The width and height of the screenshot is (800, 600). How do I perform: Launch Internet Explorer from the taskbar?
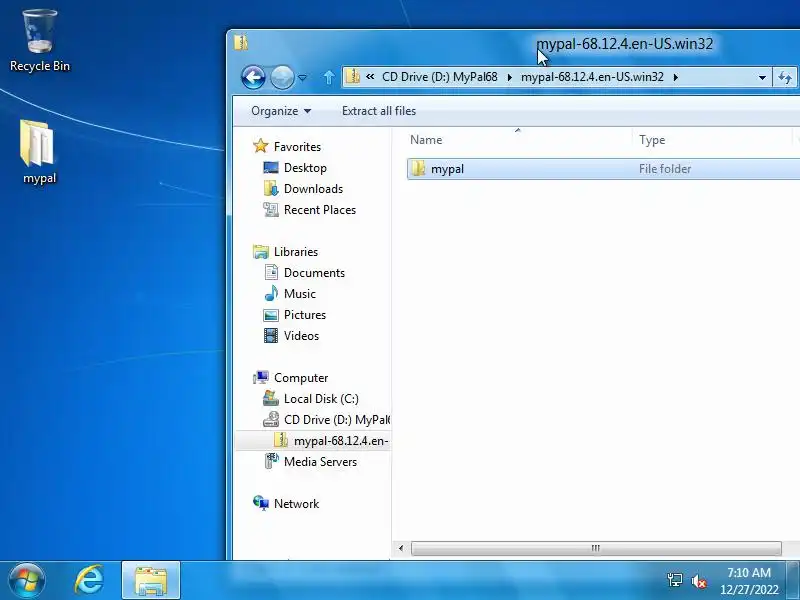point(89,581)
